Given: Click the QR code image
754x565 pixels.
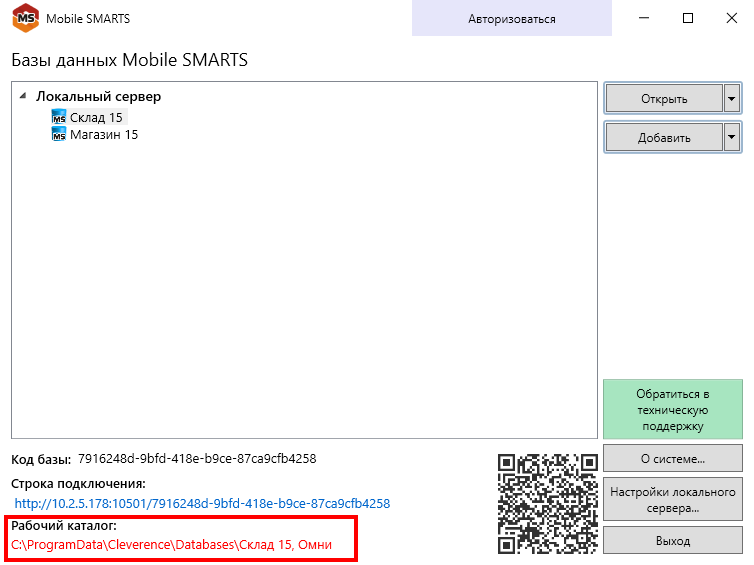Looking at the screenshot, I should [x=548, y=503].
